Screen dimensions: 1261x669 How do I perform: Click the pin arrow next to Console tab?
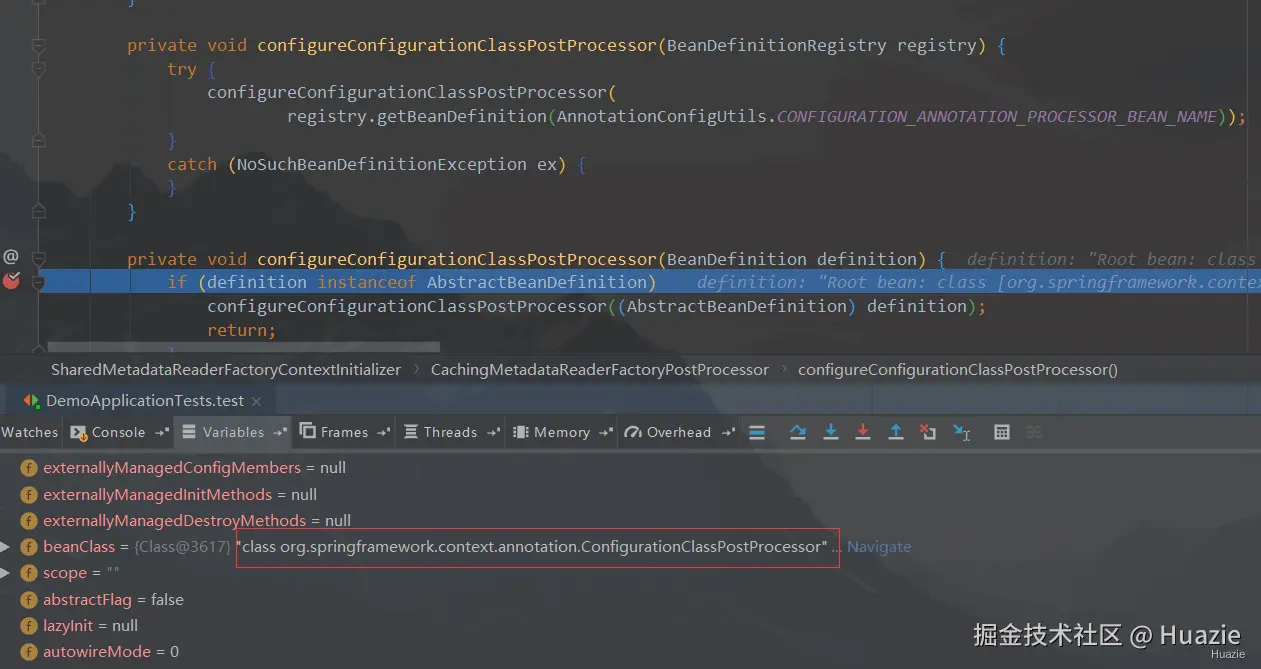click(x=162, y=433)
